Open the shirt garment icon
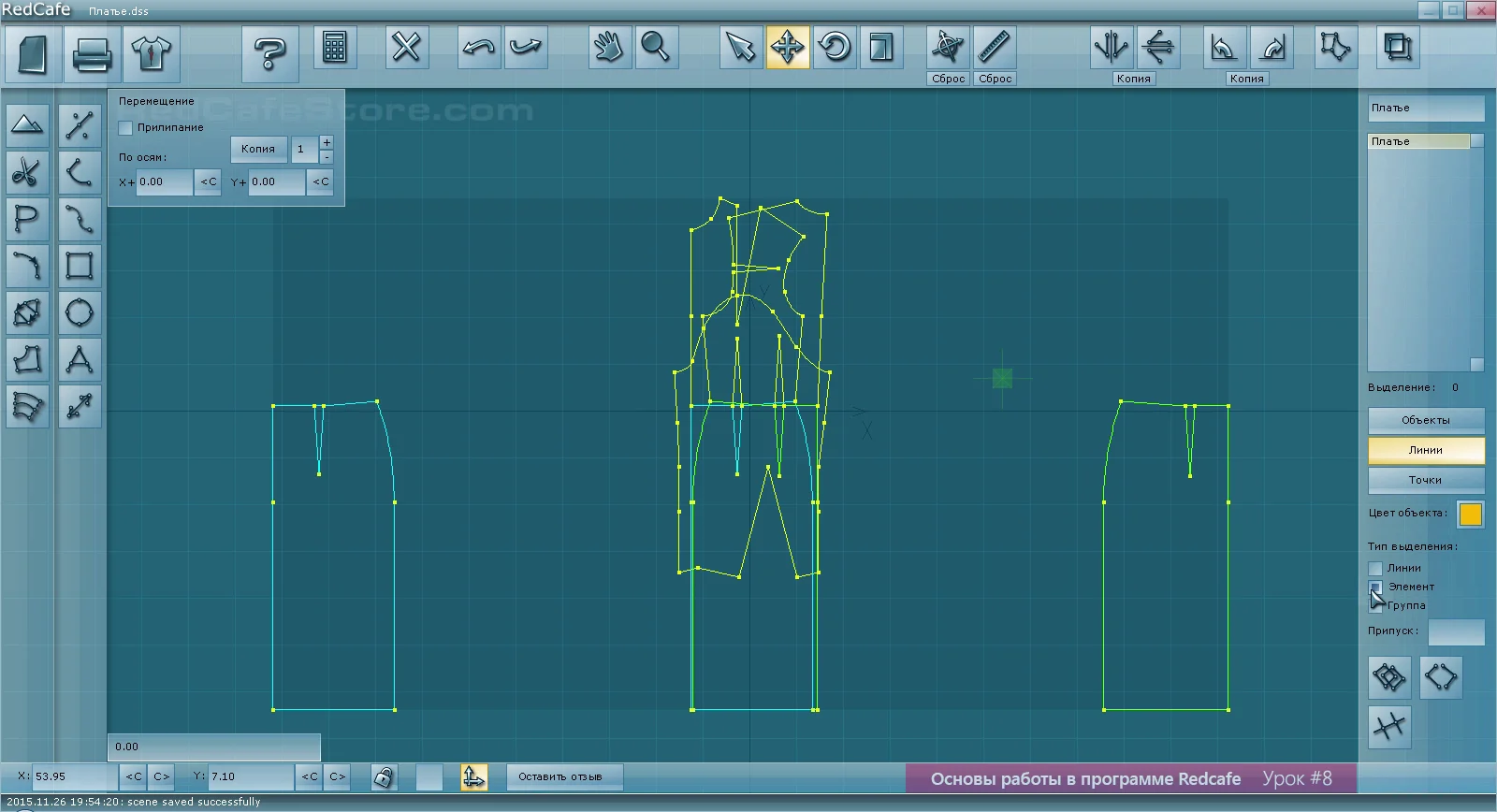The image size is (1497, 812). pyautogui.click(x=151, y=53)
